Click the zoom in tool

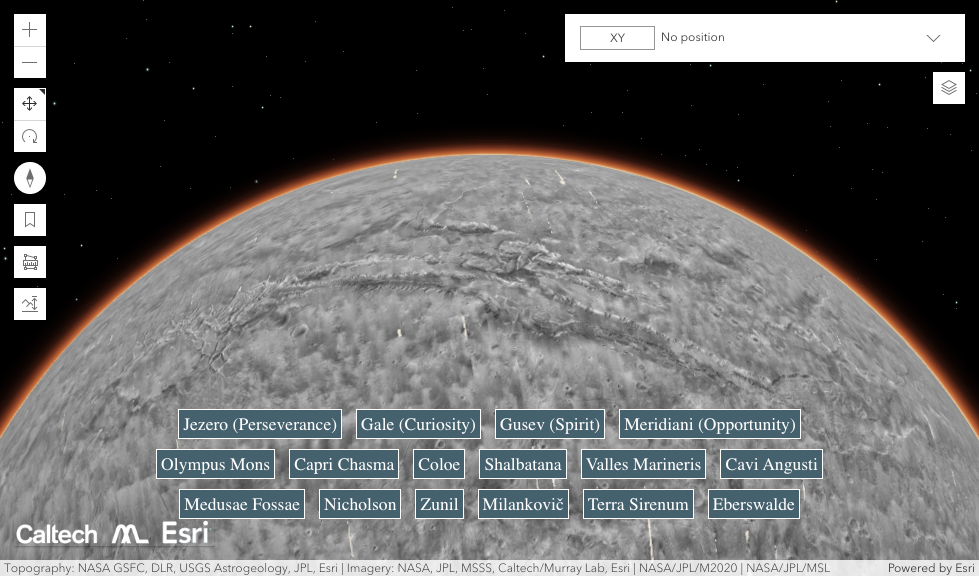click(x=29, y=29)
